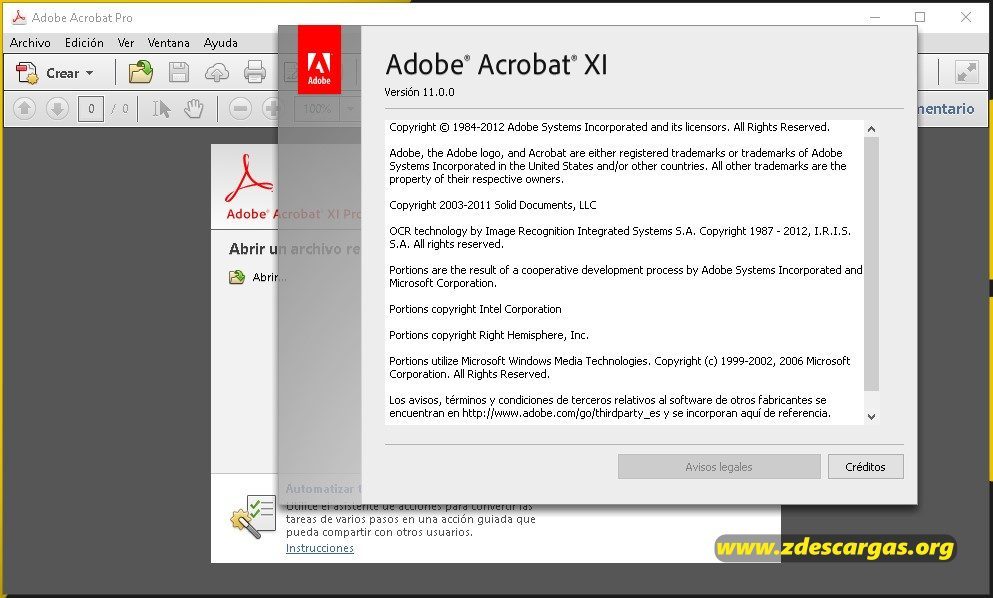
Task: Click 'Portions copyright Intel Corporation' line
Action: [x=475, y=309]
